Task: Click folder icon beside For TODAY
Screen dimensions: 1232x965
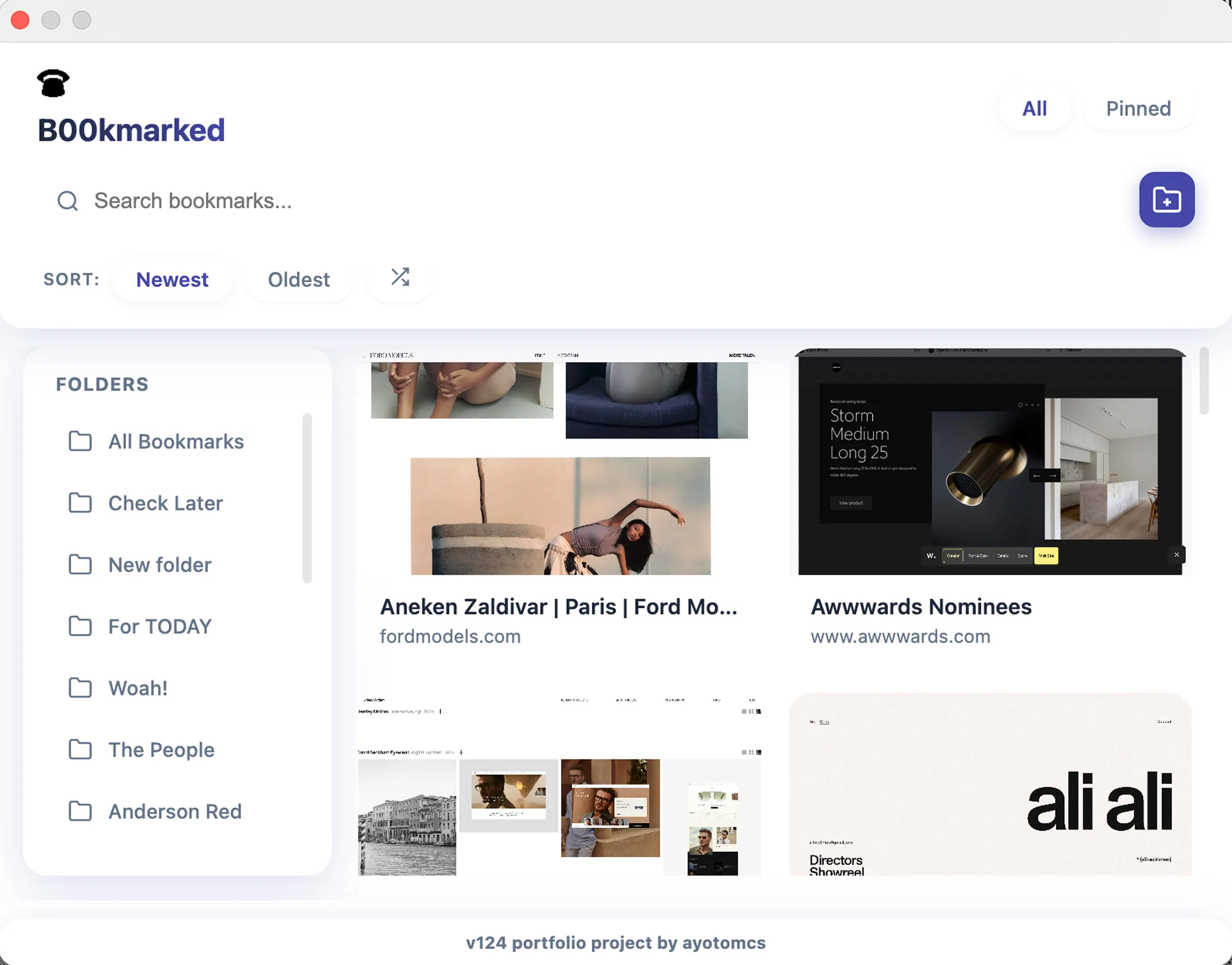Action: pos(80,626)
